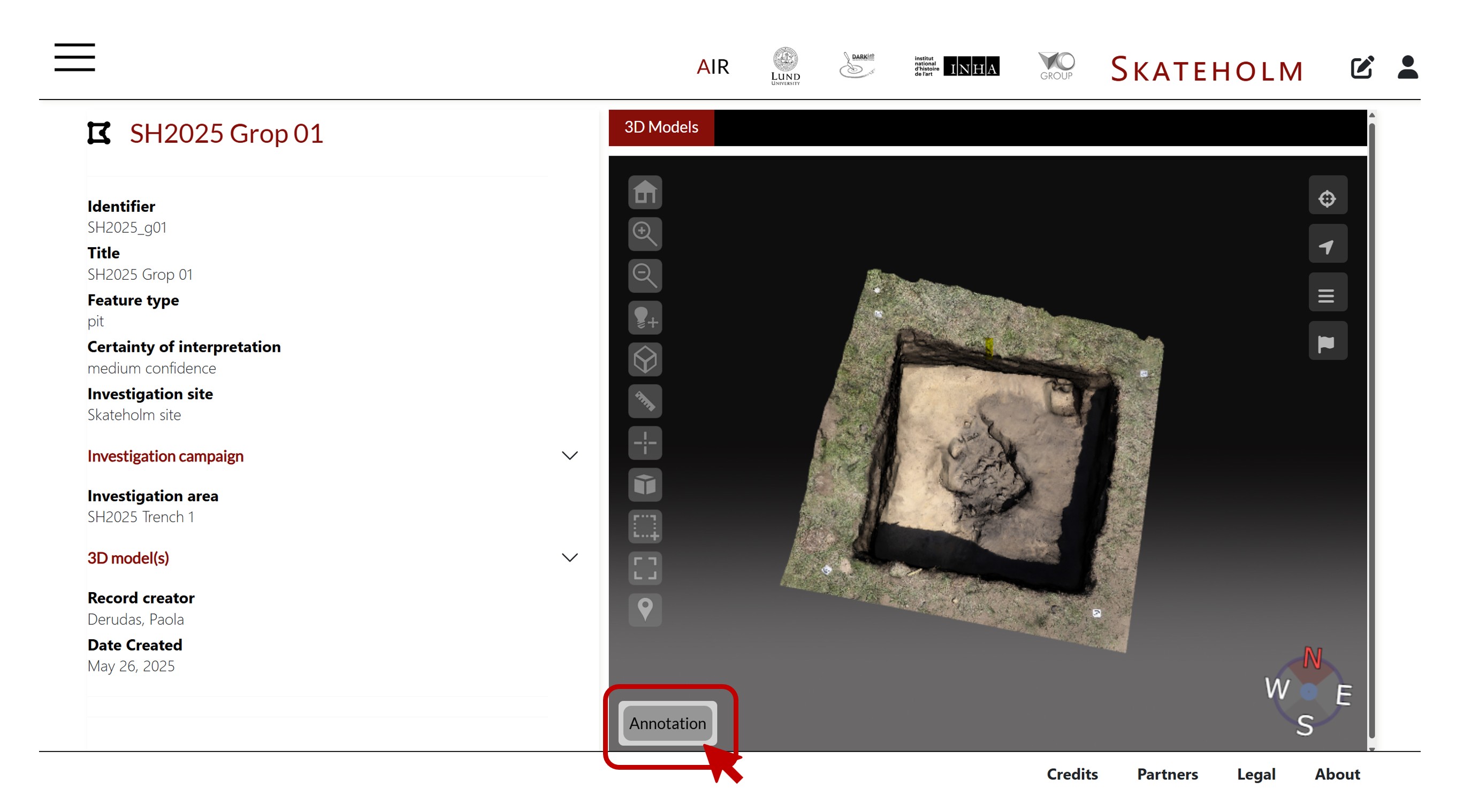Toggle the dashed rectangle selection tool
This screenshot has height=812, width=1479.
(x=645, y=526)
